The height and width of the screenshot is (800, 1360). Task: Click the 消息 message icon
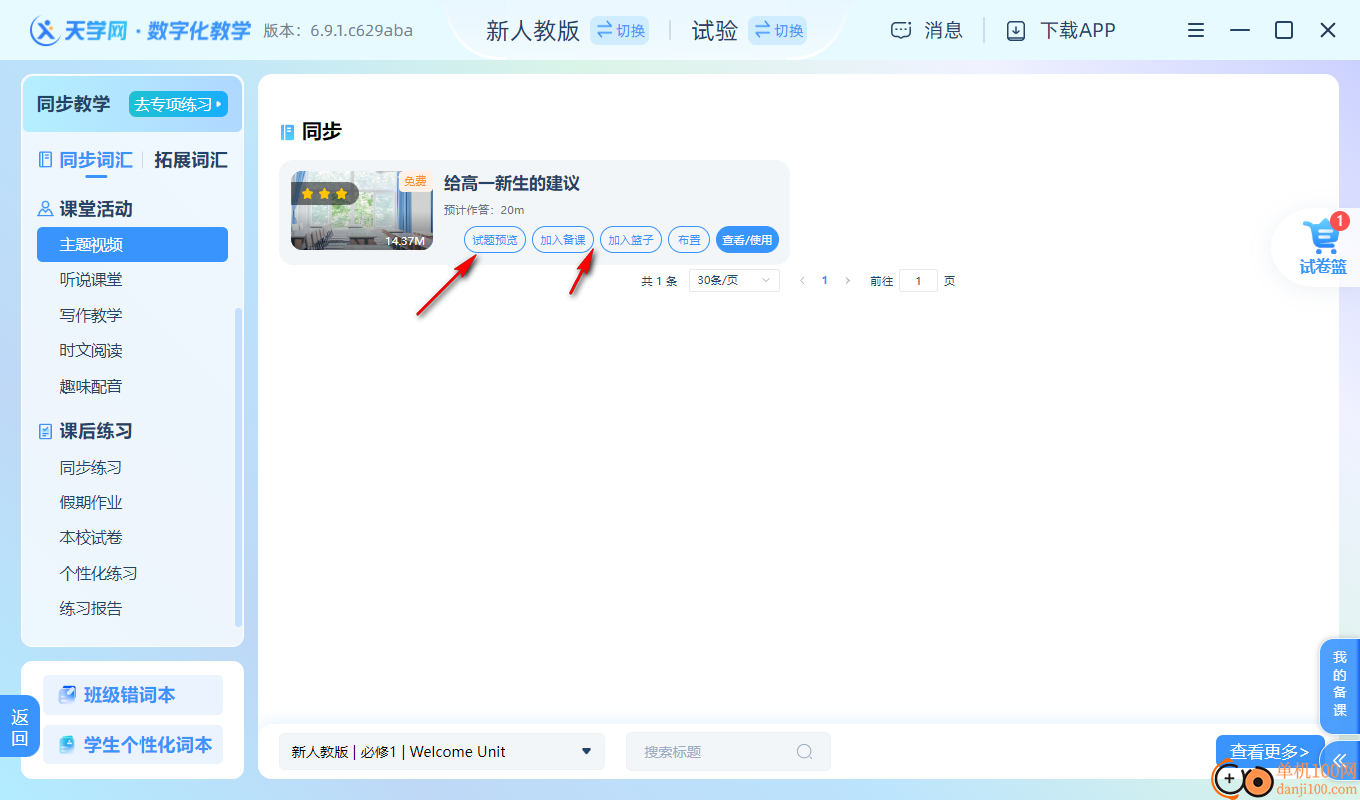[901, 31]
